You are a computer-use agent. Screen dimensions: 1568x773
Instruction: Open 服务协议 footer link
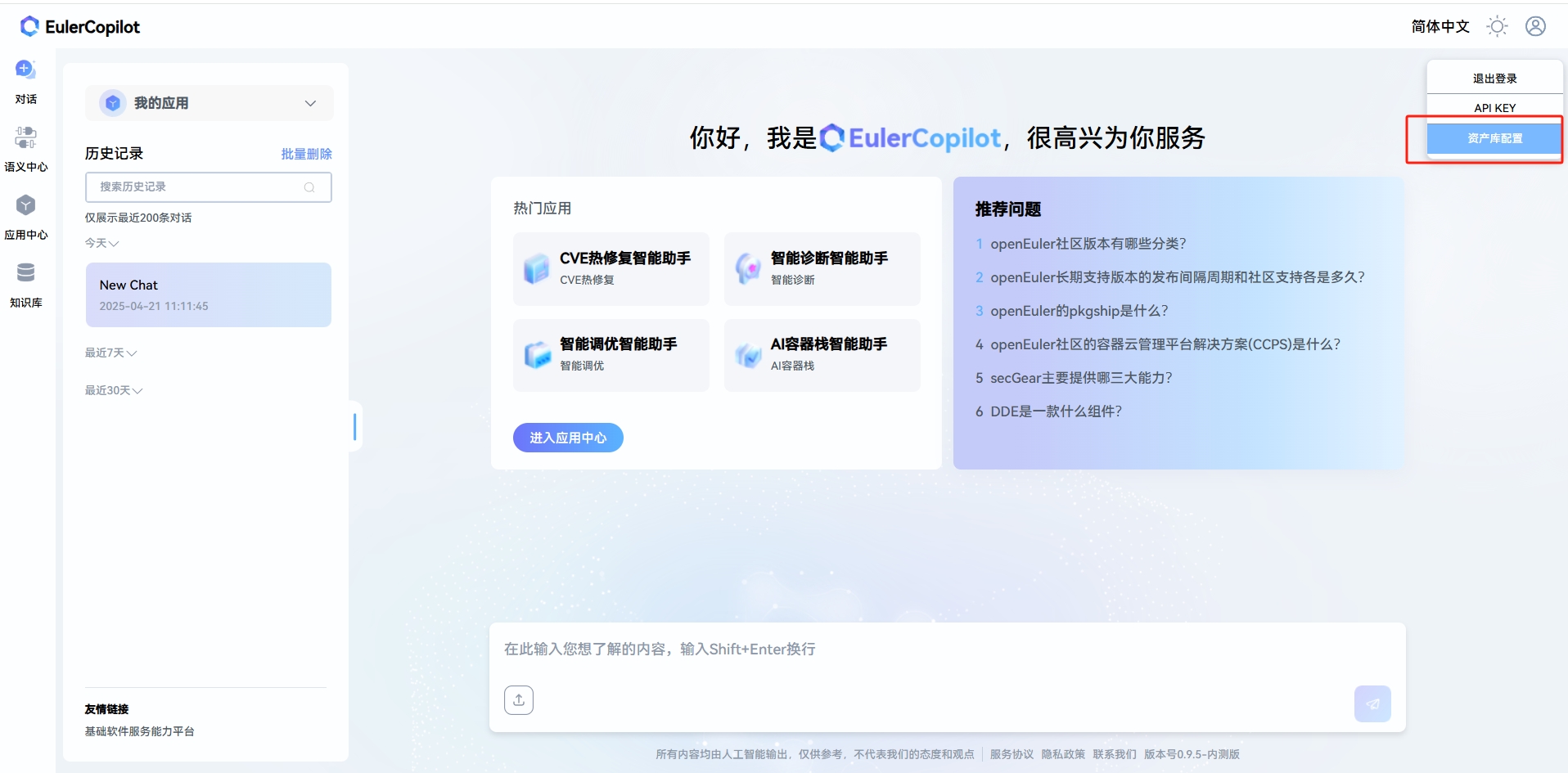[1012, 754]
